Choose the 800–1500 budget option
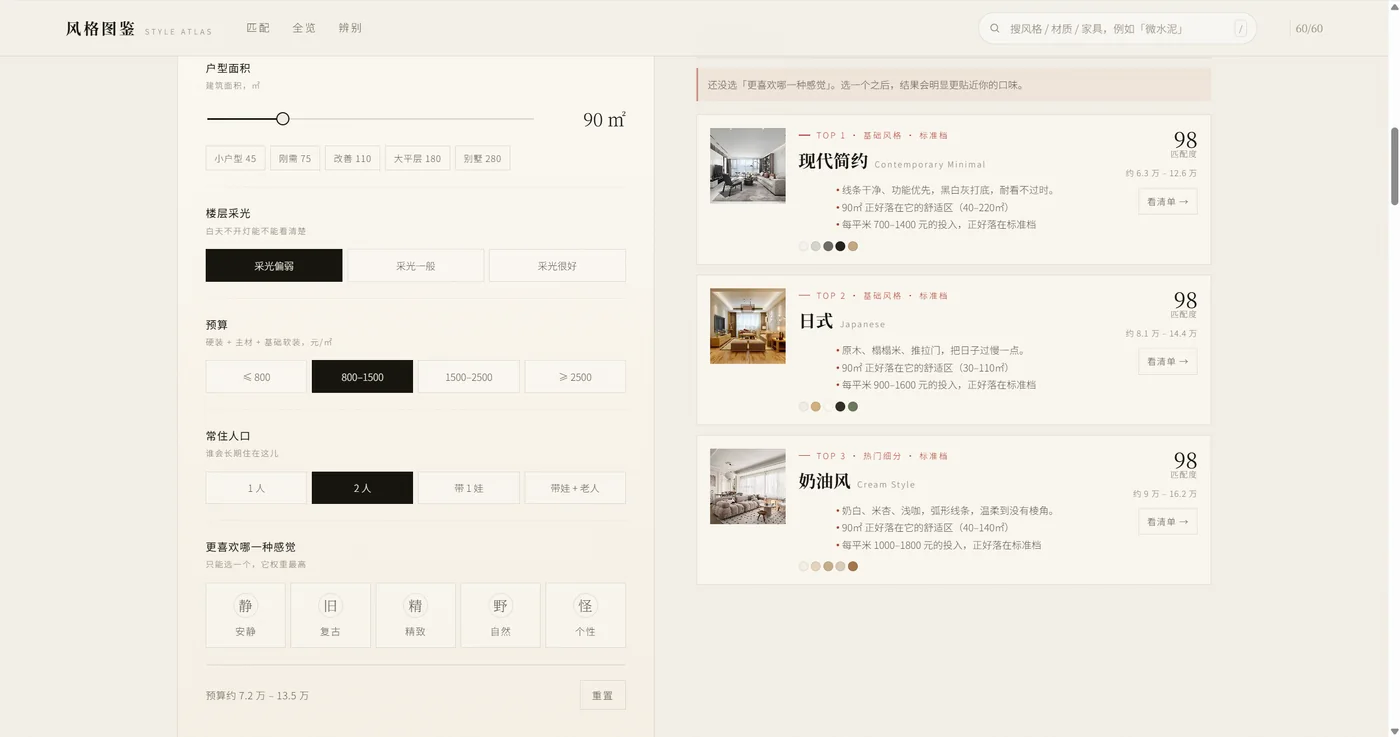The height and width of the screenshot is (737, 1400). (x=362, y=377)
